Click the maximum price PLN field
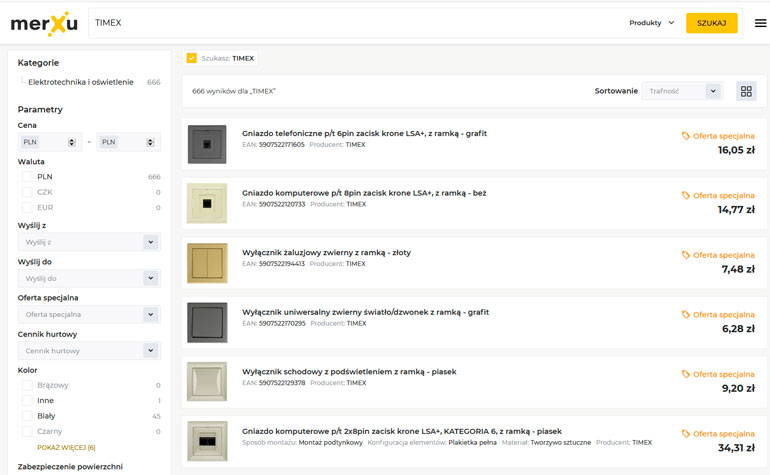Image resolution: width=770 pixels, height=475 pixels. [x=128, y=142]
